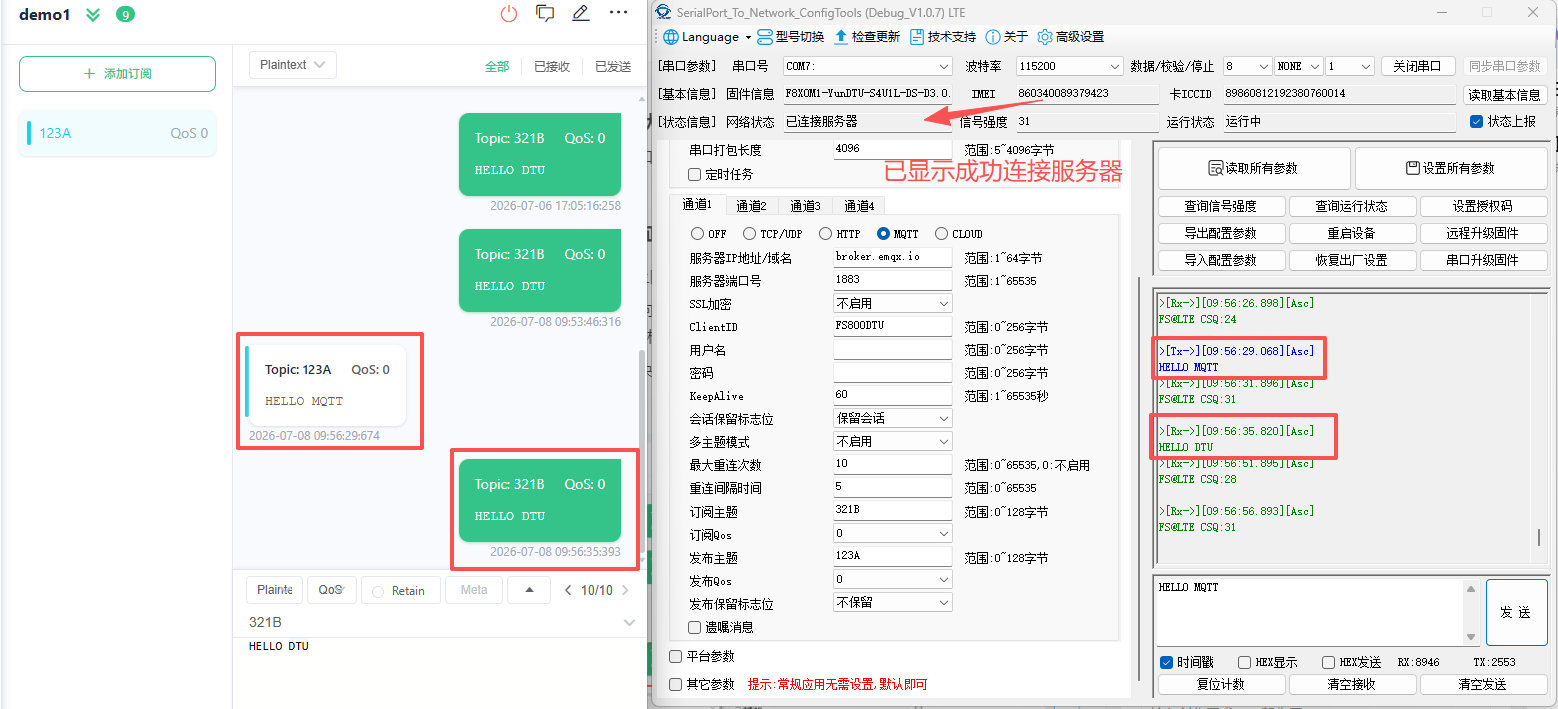This screenshot has width=1558, height=709.
Task: Open the SSL加密 dropdown
Action: point(893,303)
